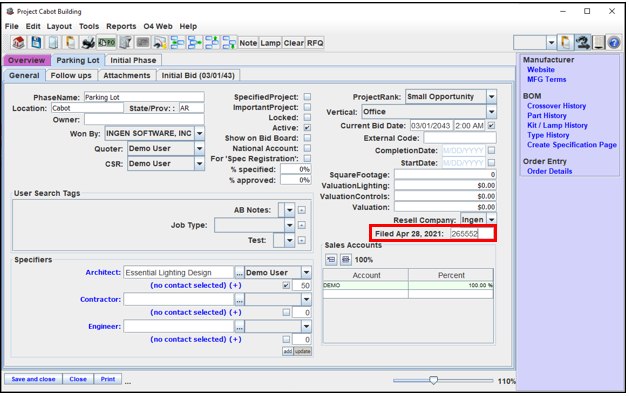Open the Won By dropdown
This screenshot has height=396, width=629.
[199, 133]
